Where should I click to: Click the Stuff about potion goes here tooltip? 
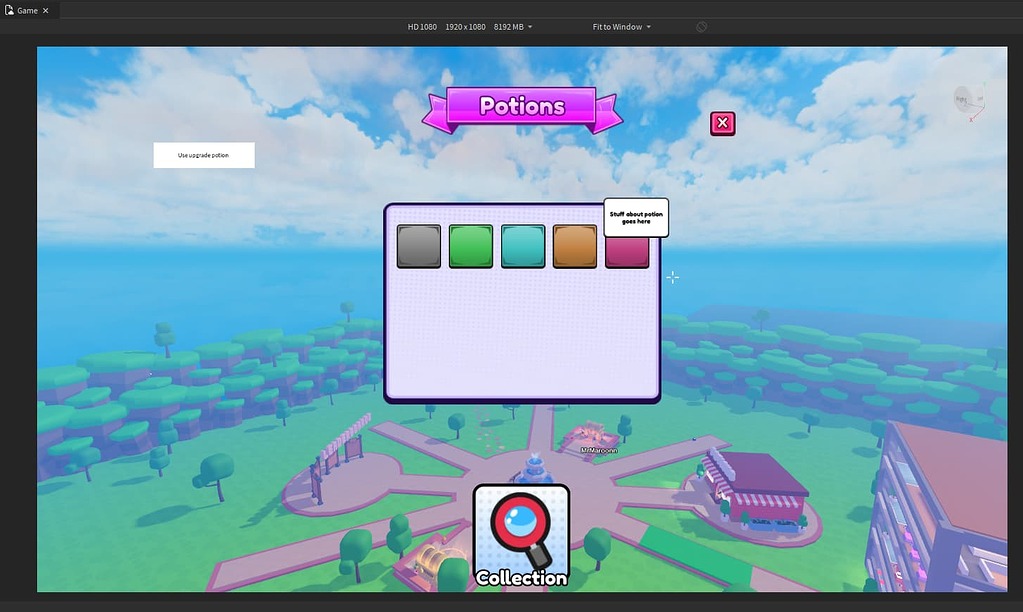pyautogui.click(x=637, y=216)
